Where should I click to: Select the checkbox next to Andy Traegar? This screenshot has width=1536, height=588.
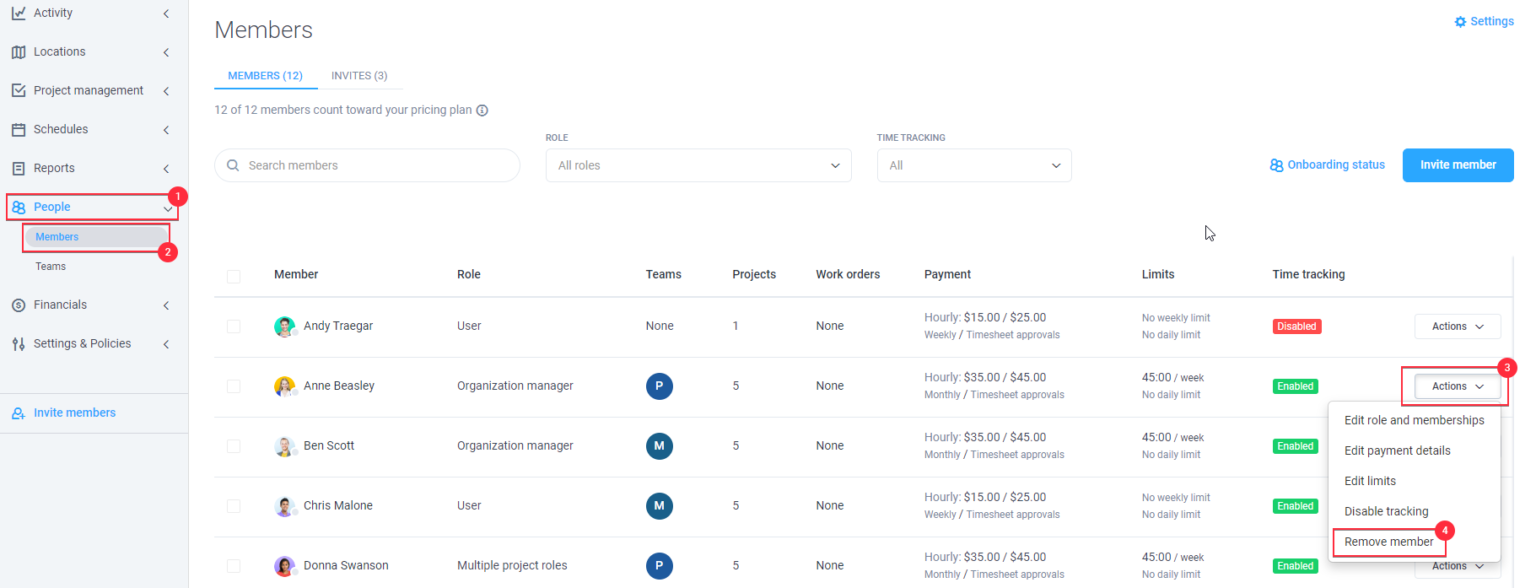click(233, 325)
